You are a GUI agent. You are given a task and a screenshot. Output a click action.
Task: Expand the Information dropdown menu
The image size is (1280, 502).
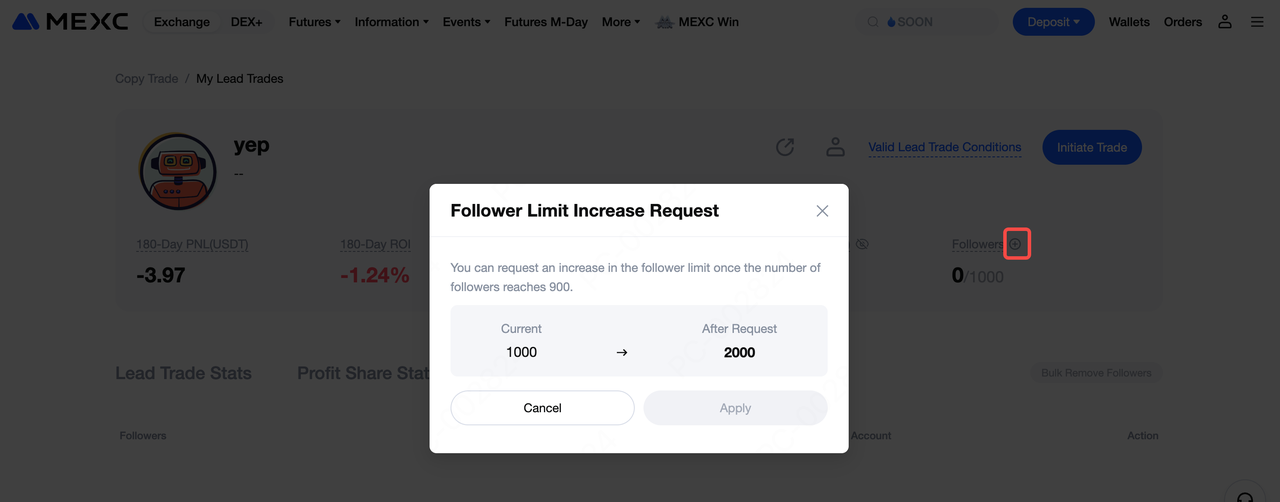(391, 22)
